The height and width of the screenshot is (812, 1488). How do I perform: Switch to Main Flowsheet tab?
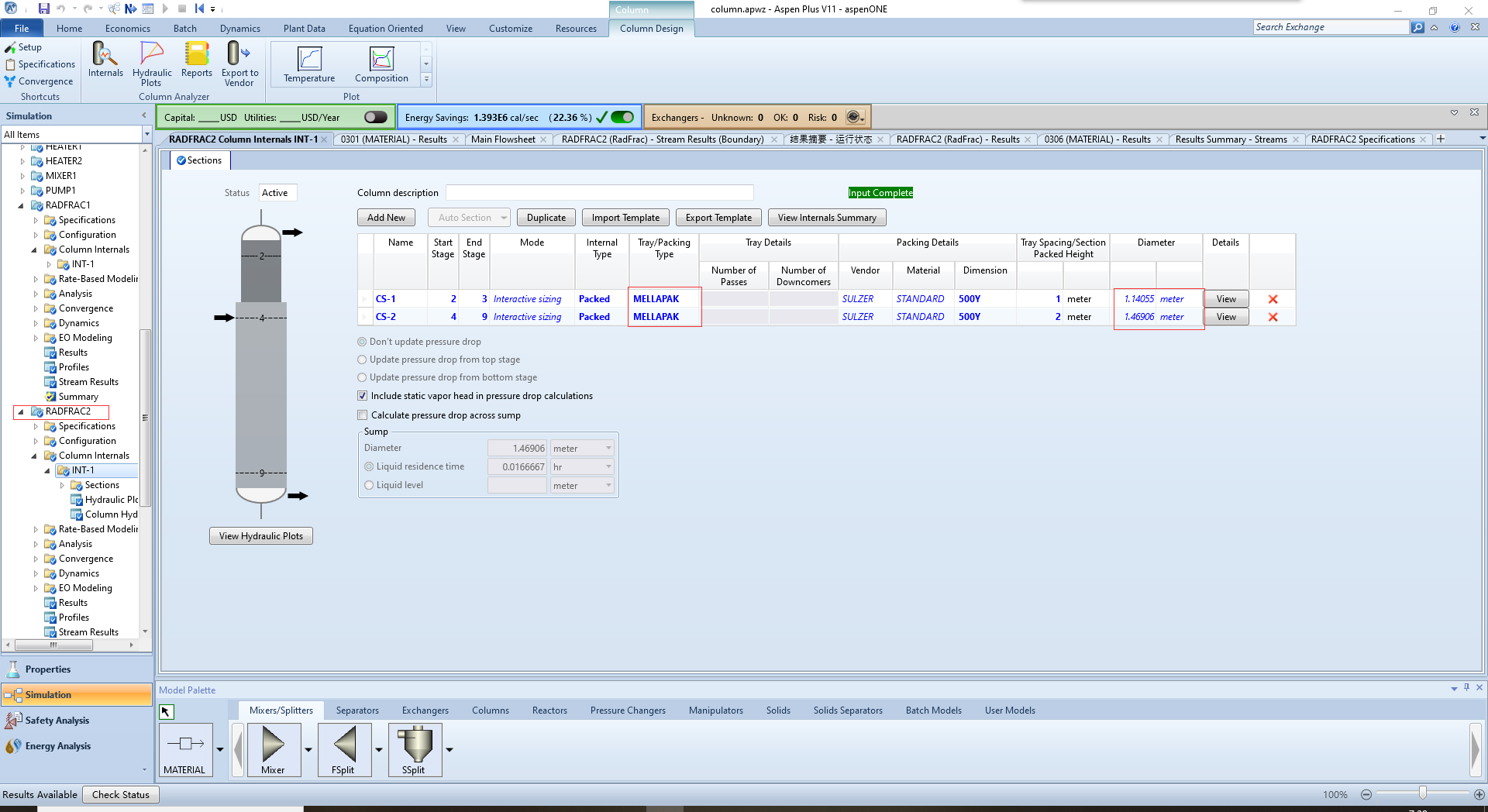(x=503, y=139)
